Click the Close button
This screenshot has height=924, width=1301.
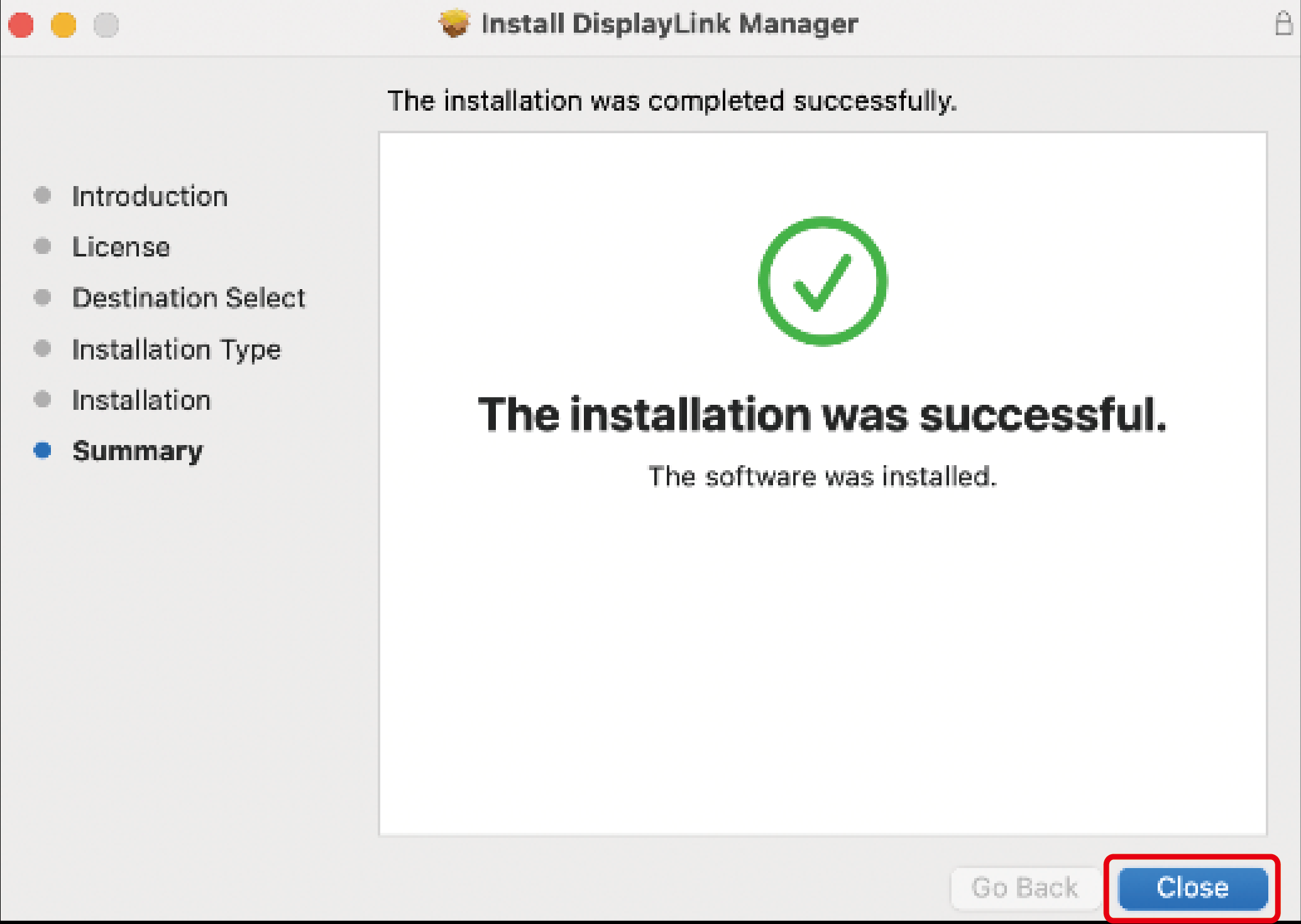(1192, 888)
